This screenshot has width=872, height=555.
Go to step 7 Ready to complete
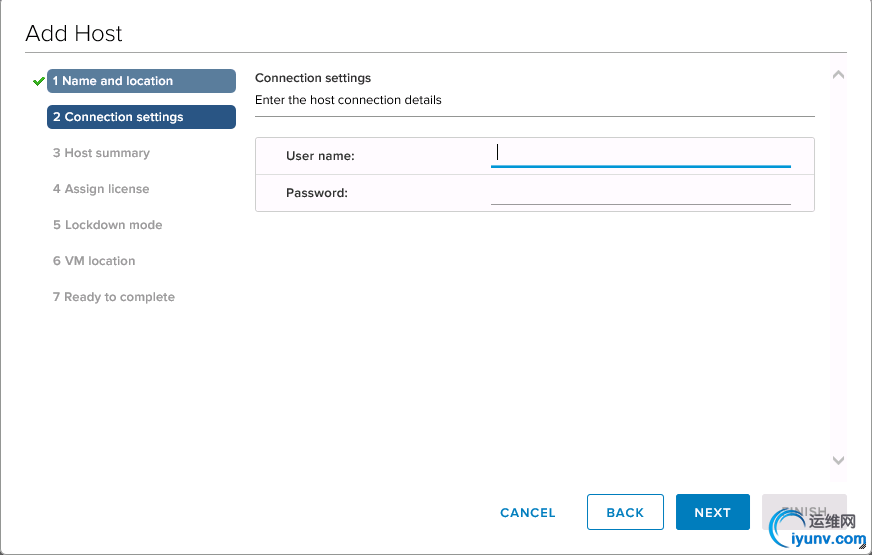click(113, 297)
